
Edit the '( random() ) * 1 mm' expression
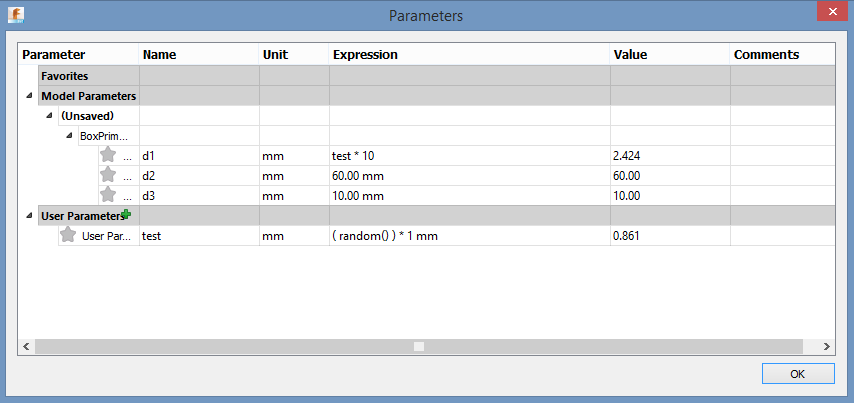469,236
